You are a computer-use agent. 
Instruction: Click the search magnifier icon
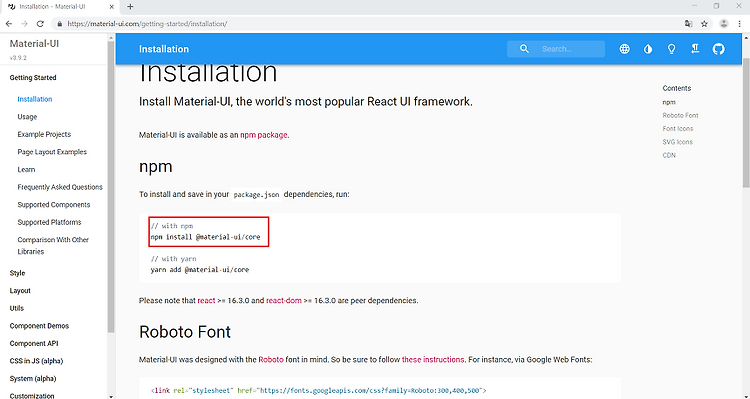[524, 49]
